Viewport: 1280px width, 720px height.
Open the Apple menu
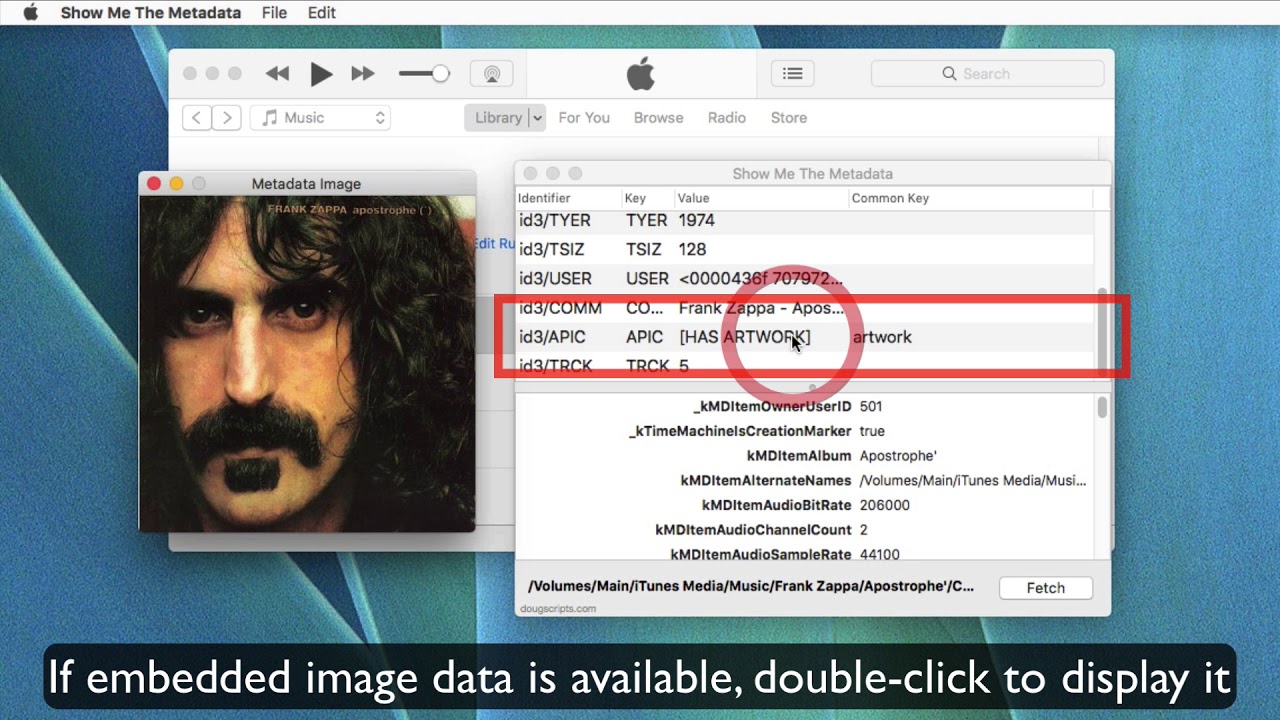(x=30, y=13)
